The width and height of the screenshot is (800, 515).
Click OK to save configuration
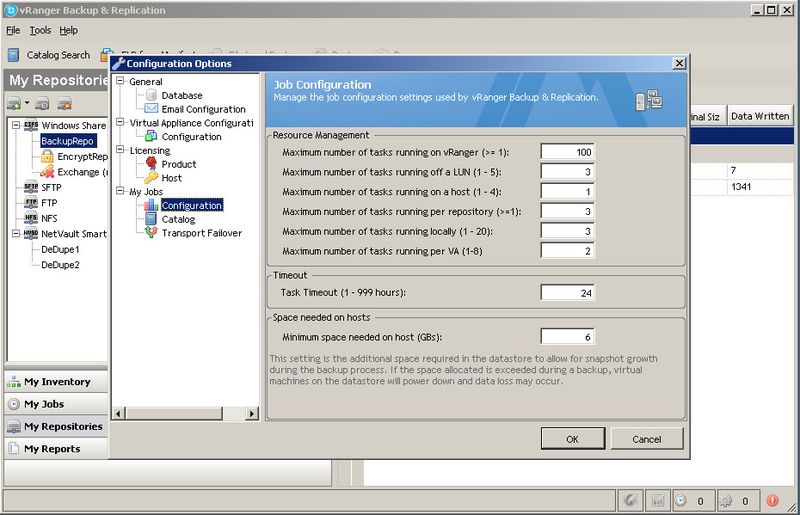point(572,439)
